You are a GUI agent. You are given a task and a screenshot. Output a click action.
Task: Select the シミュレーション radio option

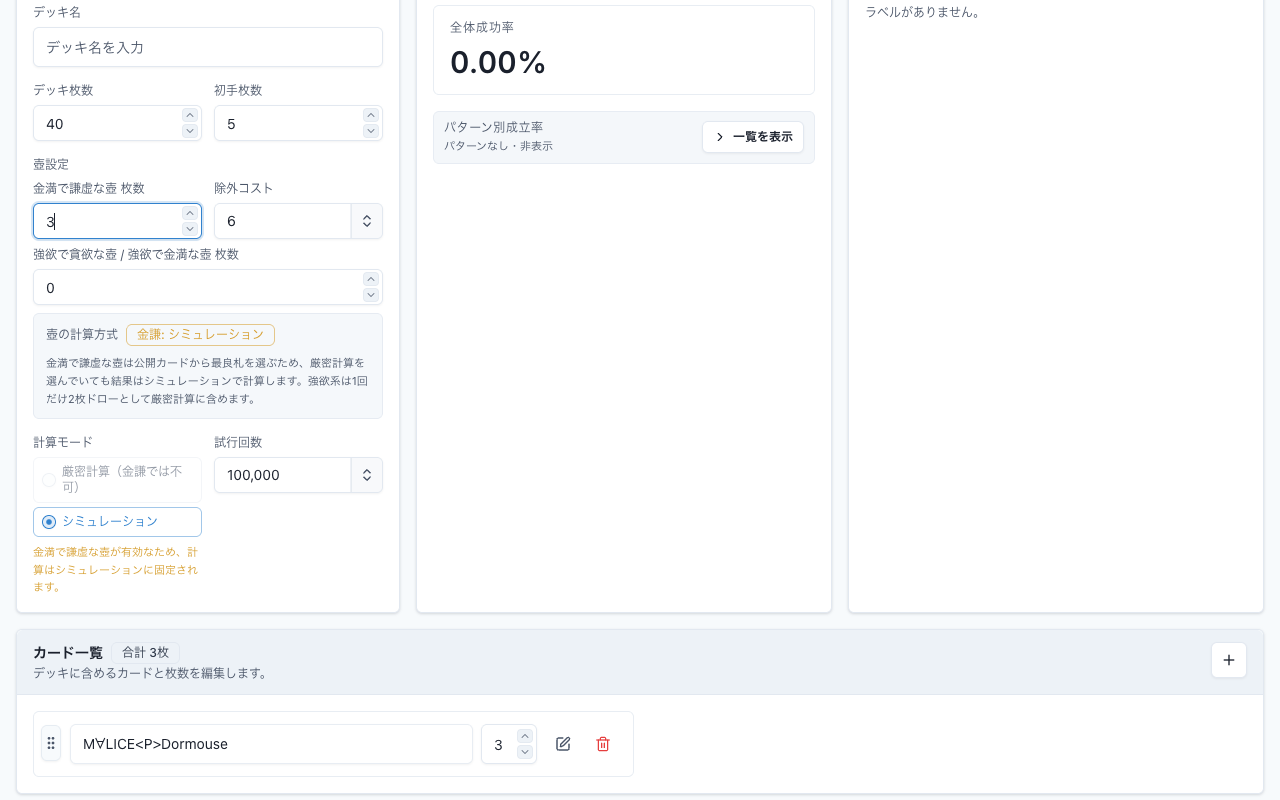click(117, 521)
